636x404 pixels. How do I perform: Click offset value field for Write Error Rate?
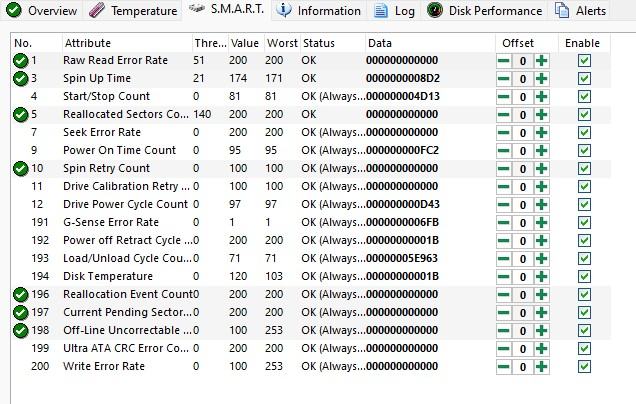[523, 367]
